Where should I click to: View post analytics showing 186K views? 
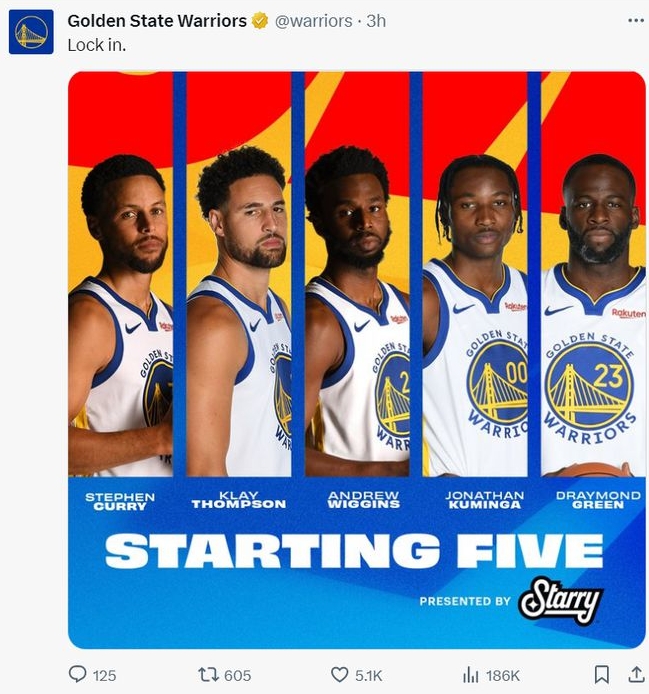(471, 675)
